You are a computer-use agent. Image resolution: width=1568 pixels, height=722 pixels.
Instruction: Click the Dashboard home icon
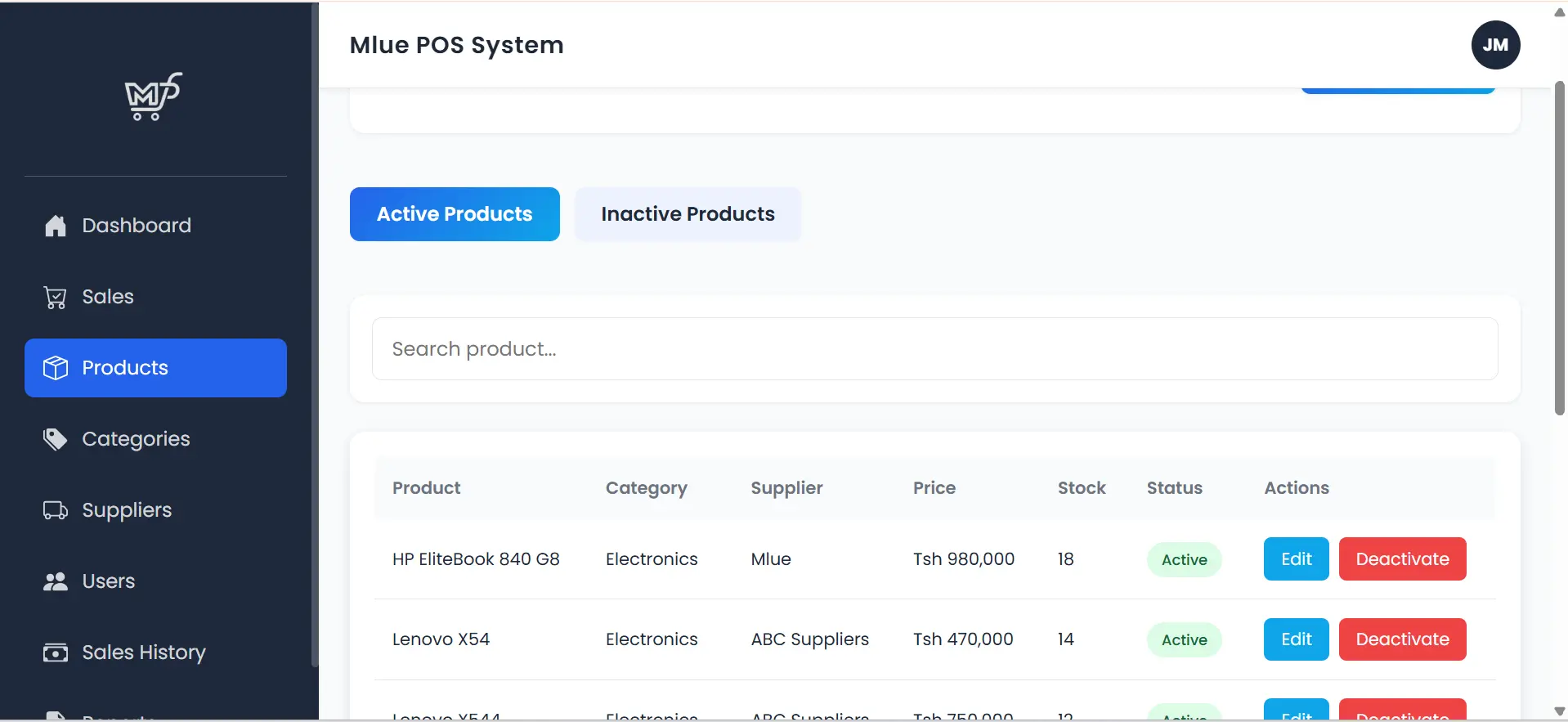55,226
